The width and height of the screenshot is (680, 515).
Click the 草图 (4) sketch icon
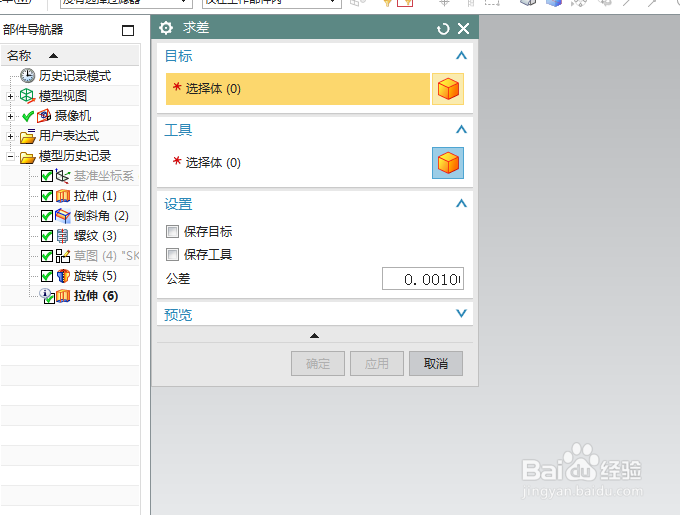(63, 256)
